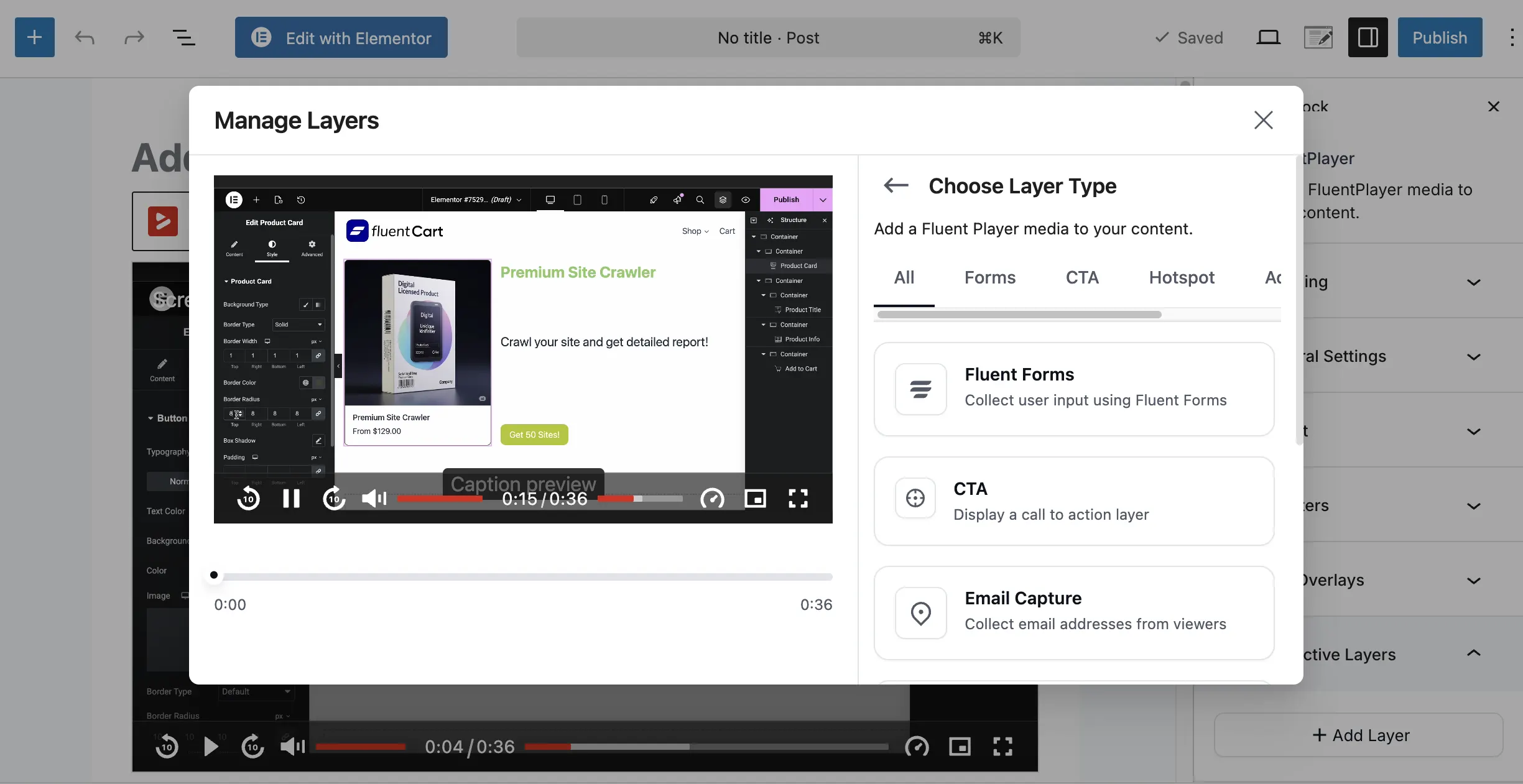
Task: Expand the General Settings section
Action: pos(1473,356)
